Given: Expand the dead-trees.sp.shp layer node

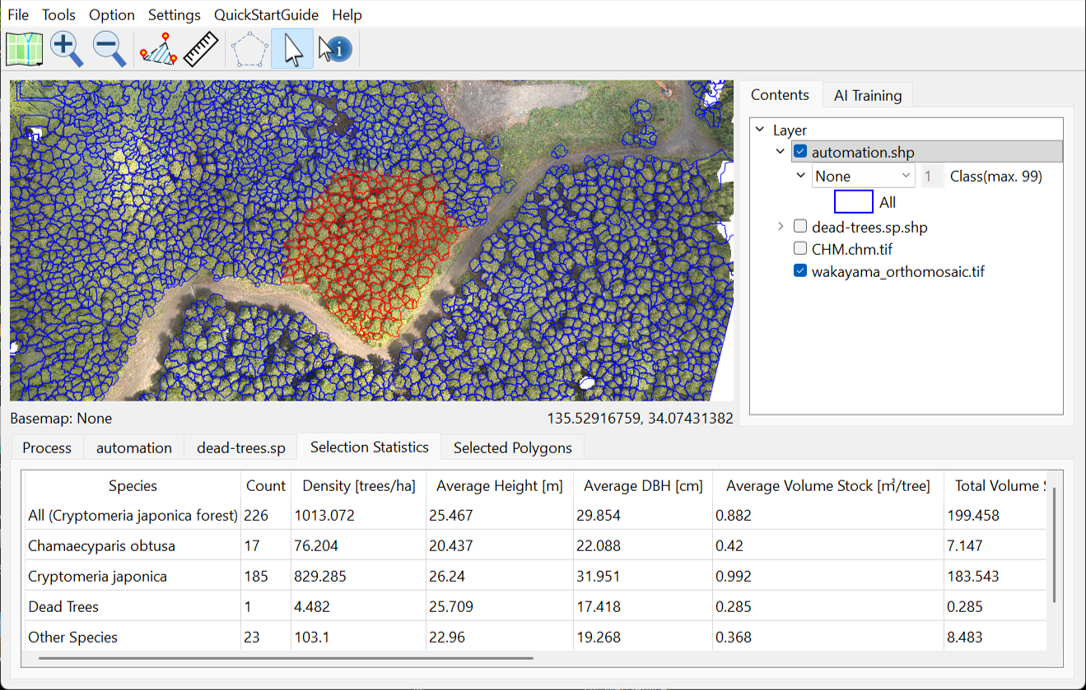Looking at the screenshot, I should pyautogui.click(x=781, y=227).
